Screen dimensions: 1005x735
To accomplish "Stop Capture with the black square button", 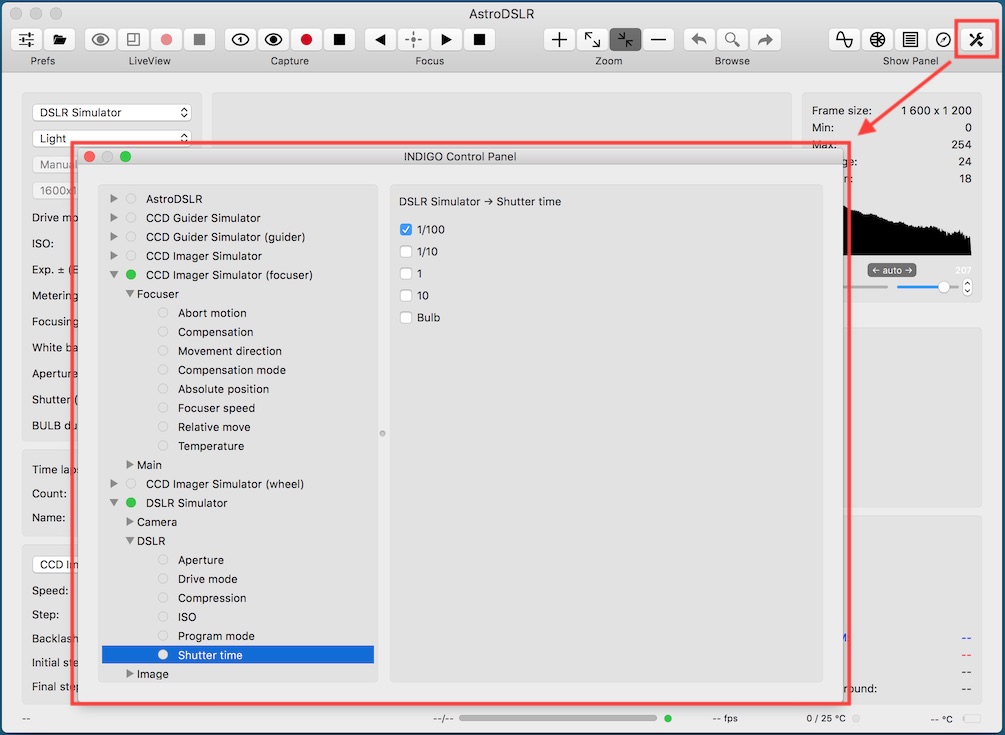I will (340, 40).
